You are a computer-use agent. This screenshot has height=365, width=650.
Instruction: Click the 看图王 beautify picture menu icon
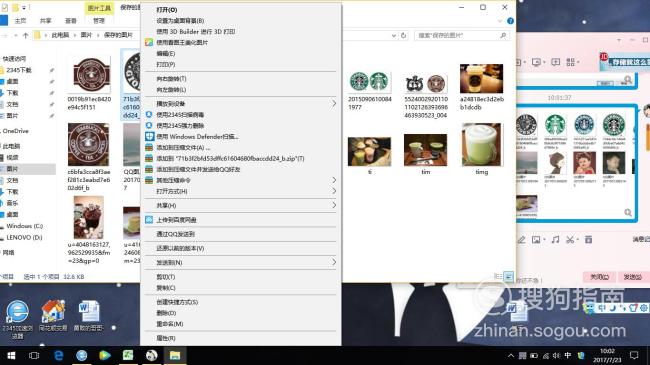tap(149, 42)
